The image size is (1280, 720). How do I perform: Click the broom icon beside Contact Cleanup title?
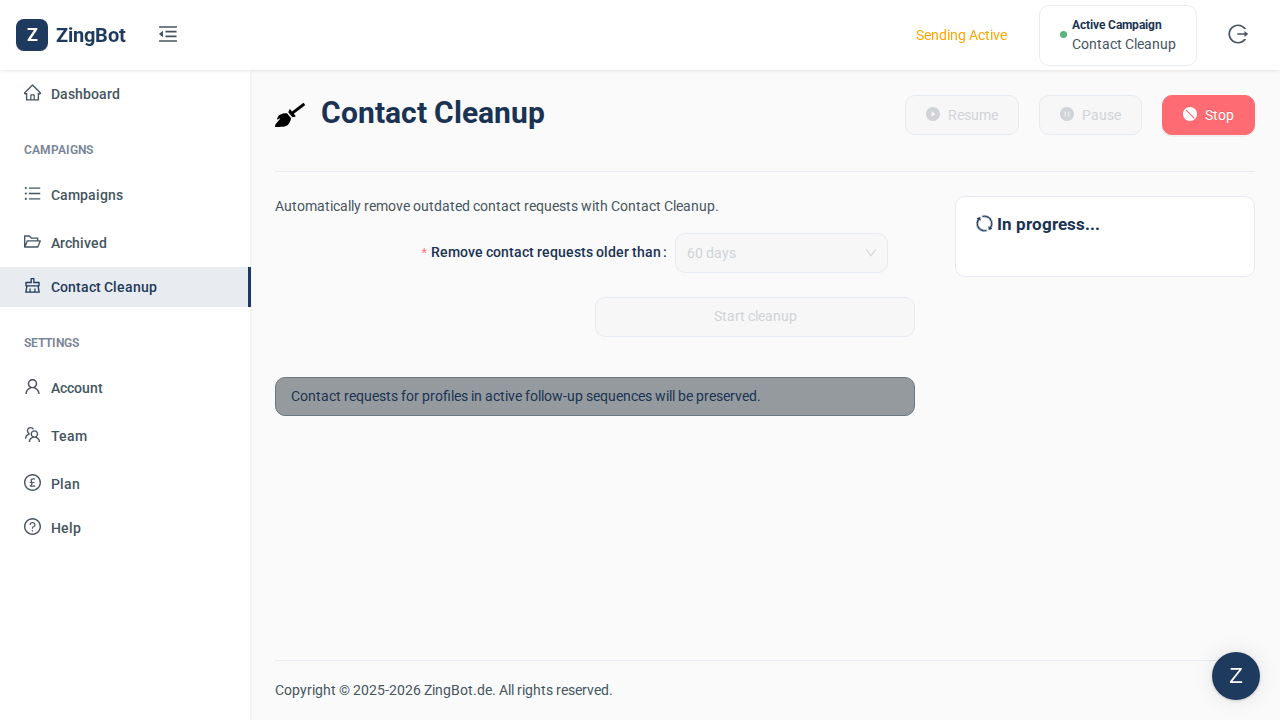pyautogui.click(x=290, y=115)
